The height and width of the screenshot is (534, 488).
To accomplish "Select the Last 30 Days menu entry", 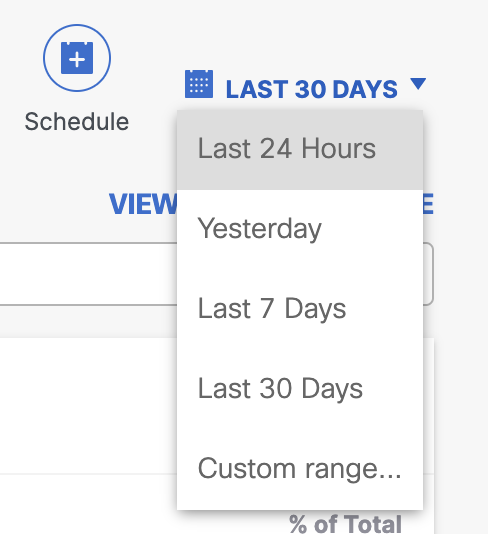I will point(300,389).
